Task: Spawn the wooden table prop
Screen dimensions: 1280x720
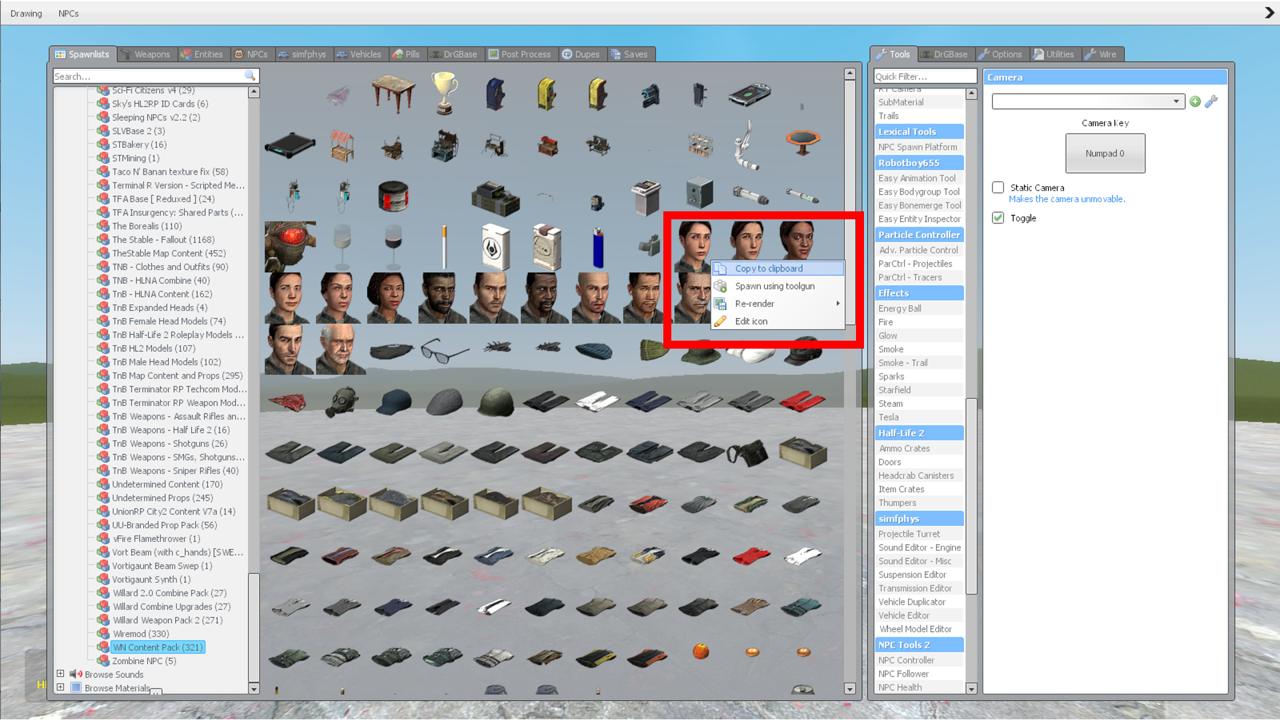Action: (x=393, y=95)
